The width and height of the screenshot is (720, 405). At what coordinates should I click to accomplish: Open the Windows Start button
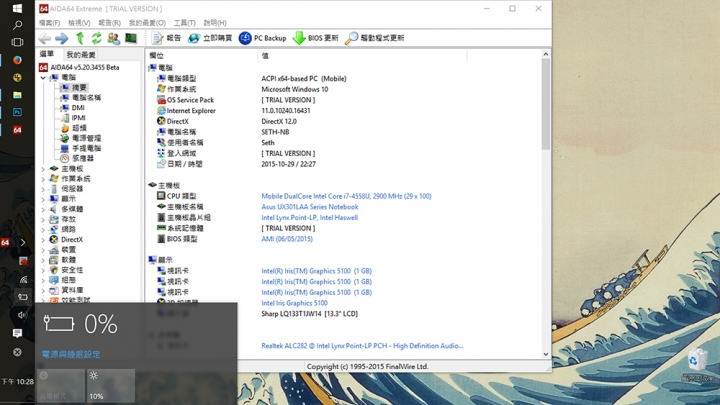17,8
